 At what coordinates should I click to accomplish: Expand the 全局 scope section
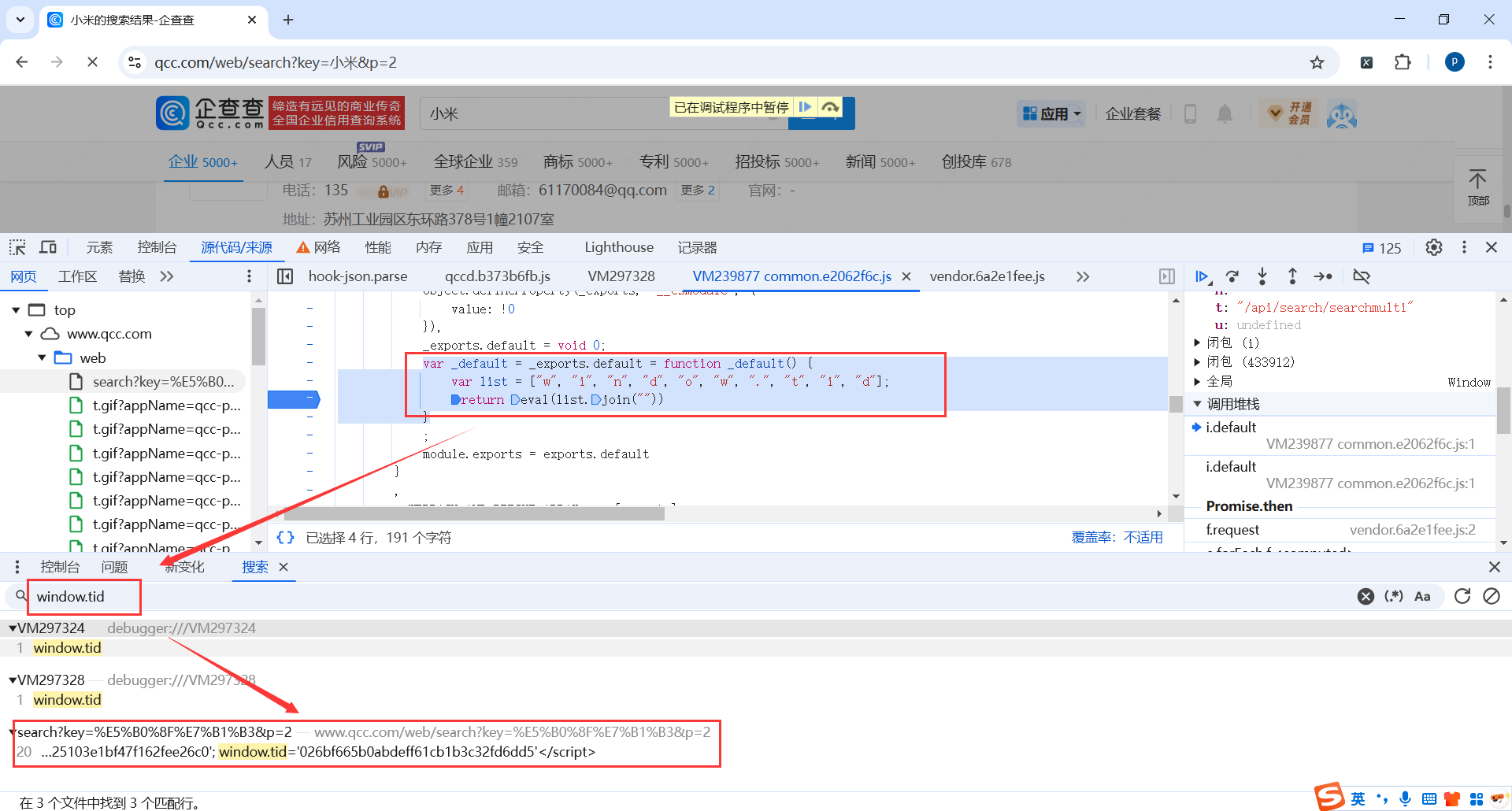pos(1197,382)
